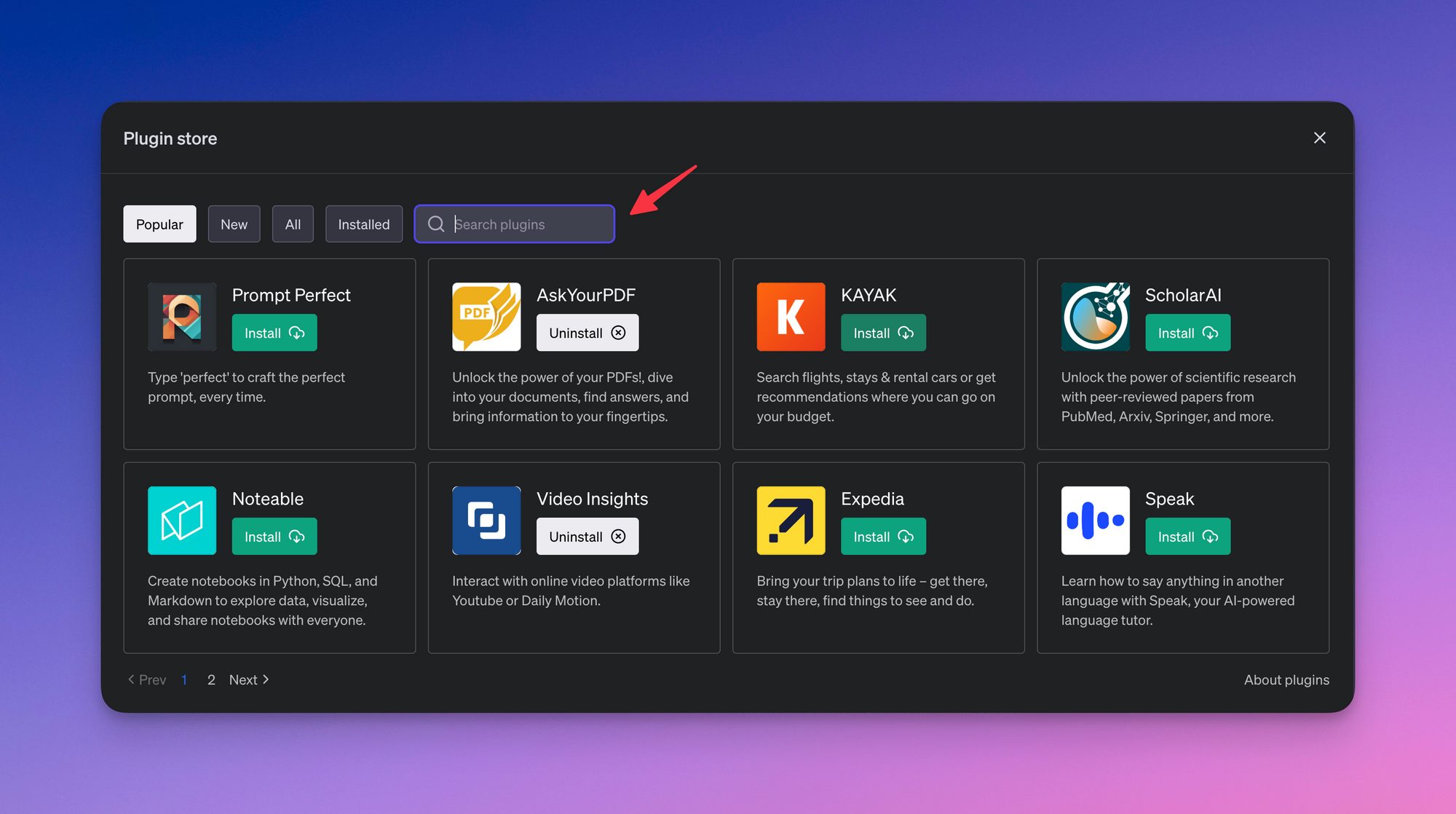
Task: Uninstall the Video Insights plugin
Action: point(587,537)
